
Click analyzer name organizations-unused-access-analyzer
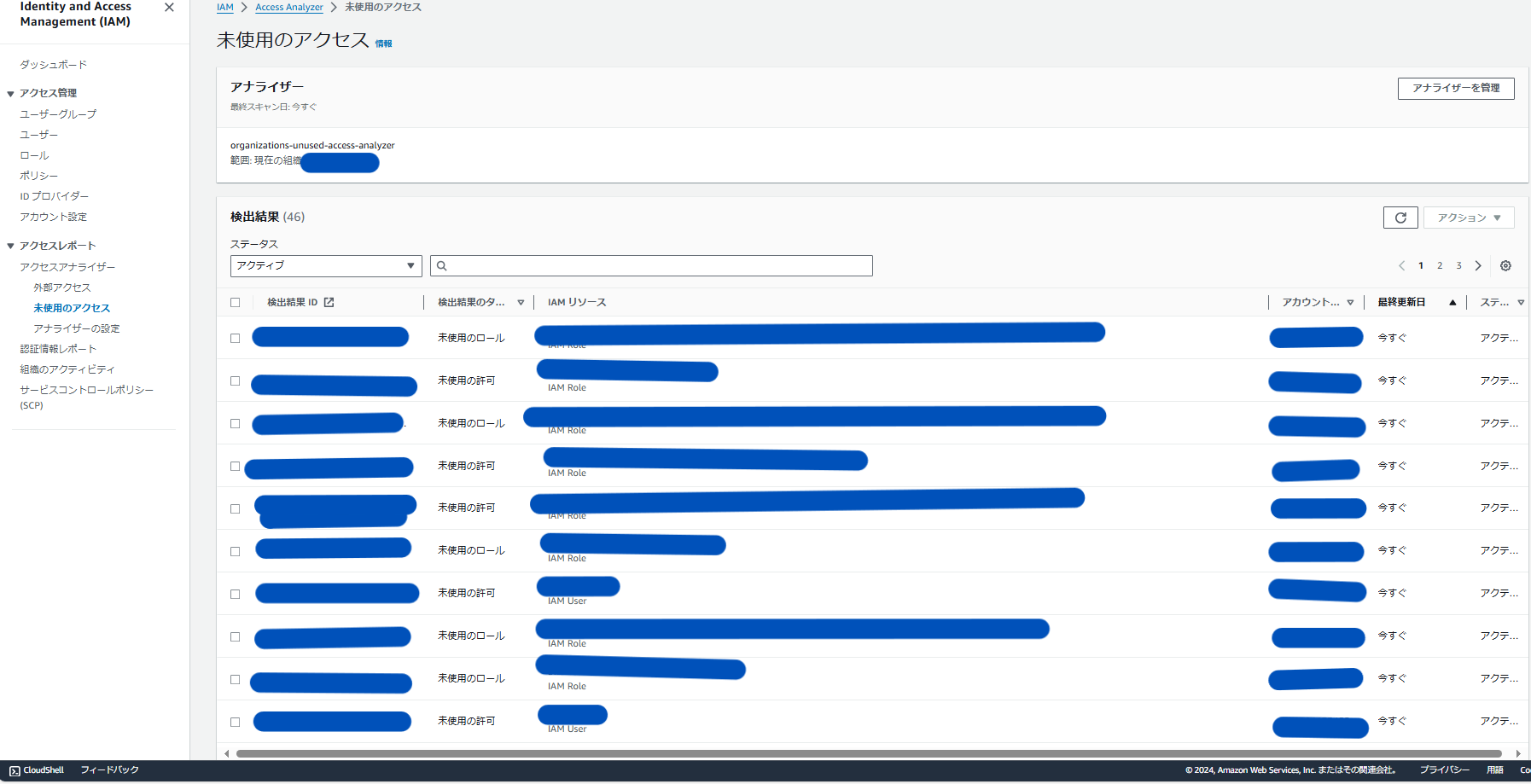click(x=312, y=145)
